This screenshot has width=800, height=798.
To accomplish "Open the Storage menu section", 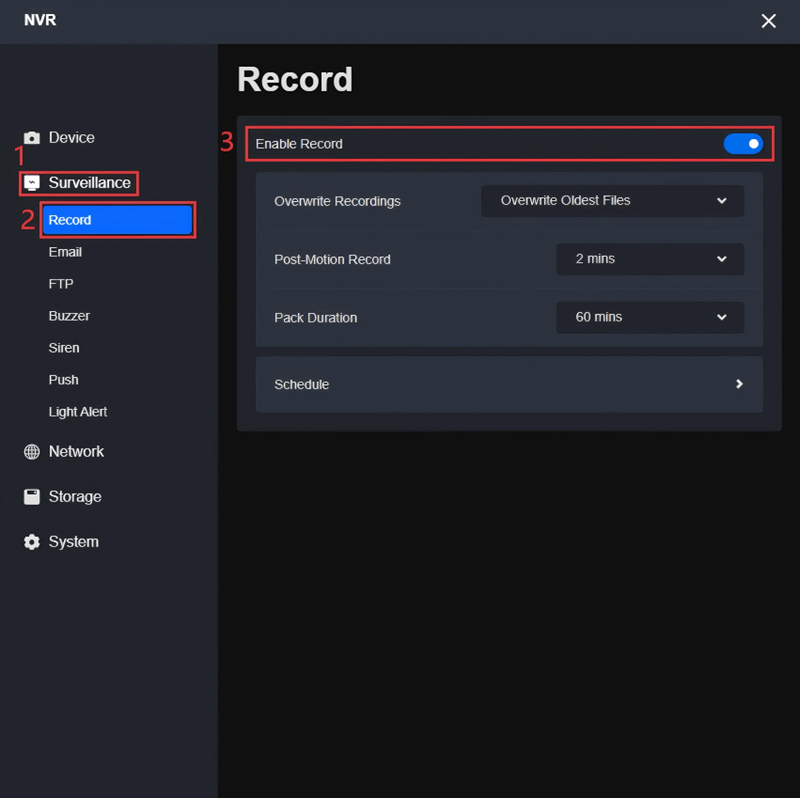I will tap(75, 496).
